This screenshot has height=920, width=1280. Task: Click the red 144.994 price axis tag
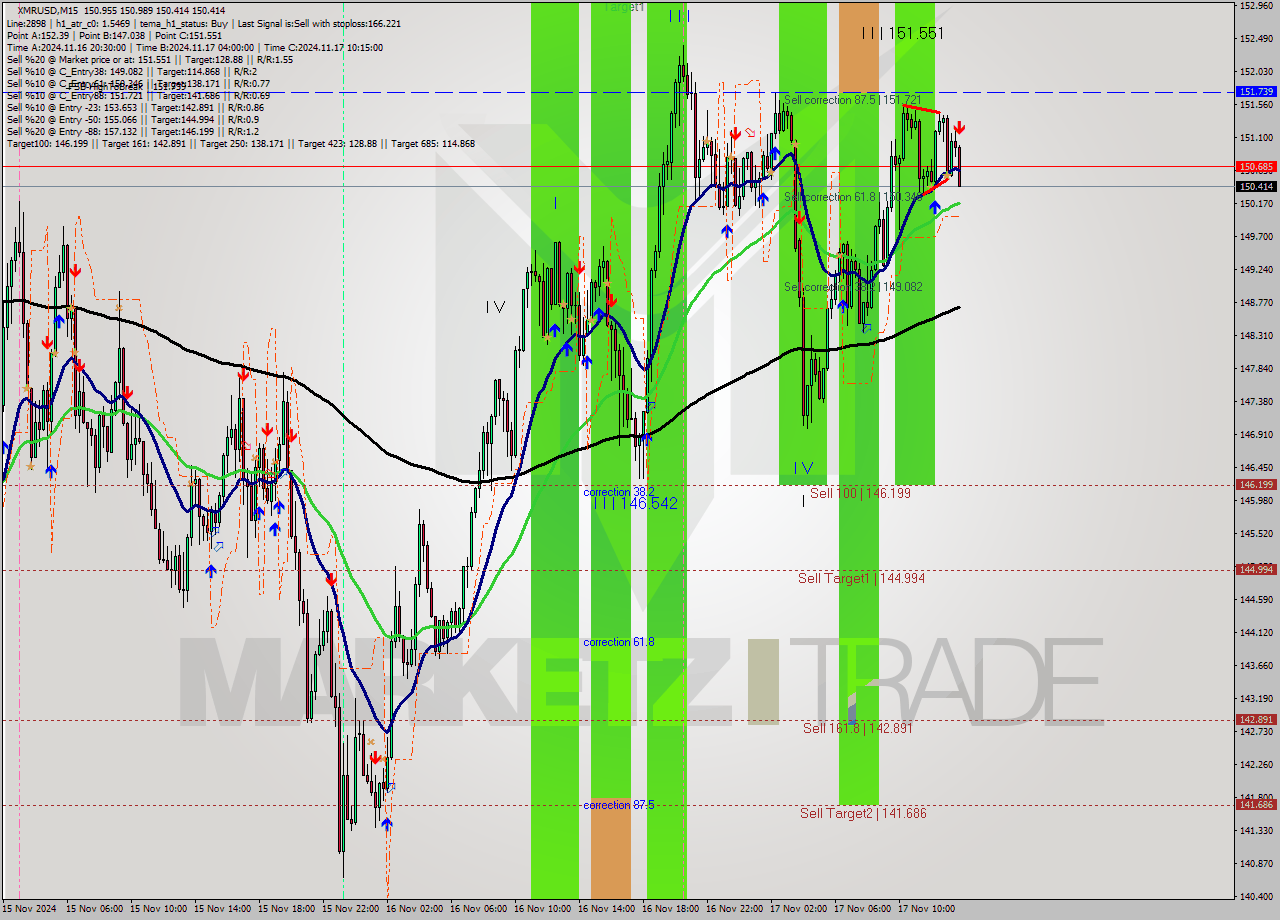point(1256,570)
